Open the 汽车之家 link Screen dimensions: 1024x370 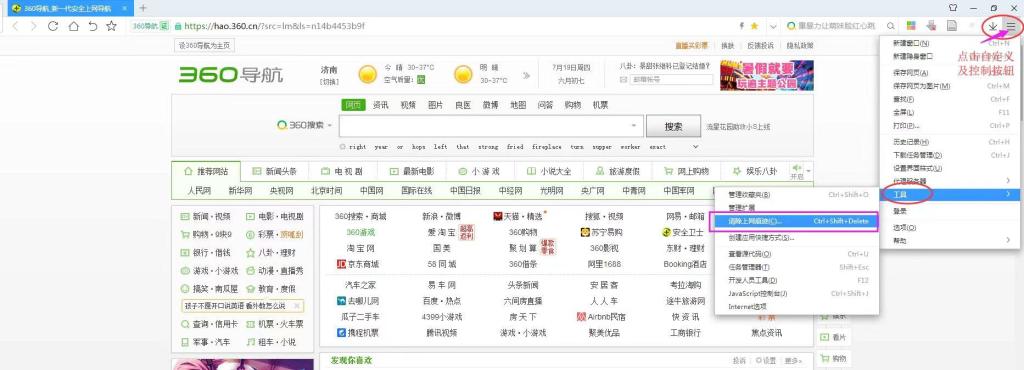click(x=361, y=285)
